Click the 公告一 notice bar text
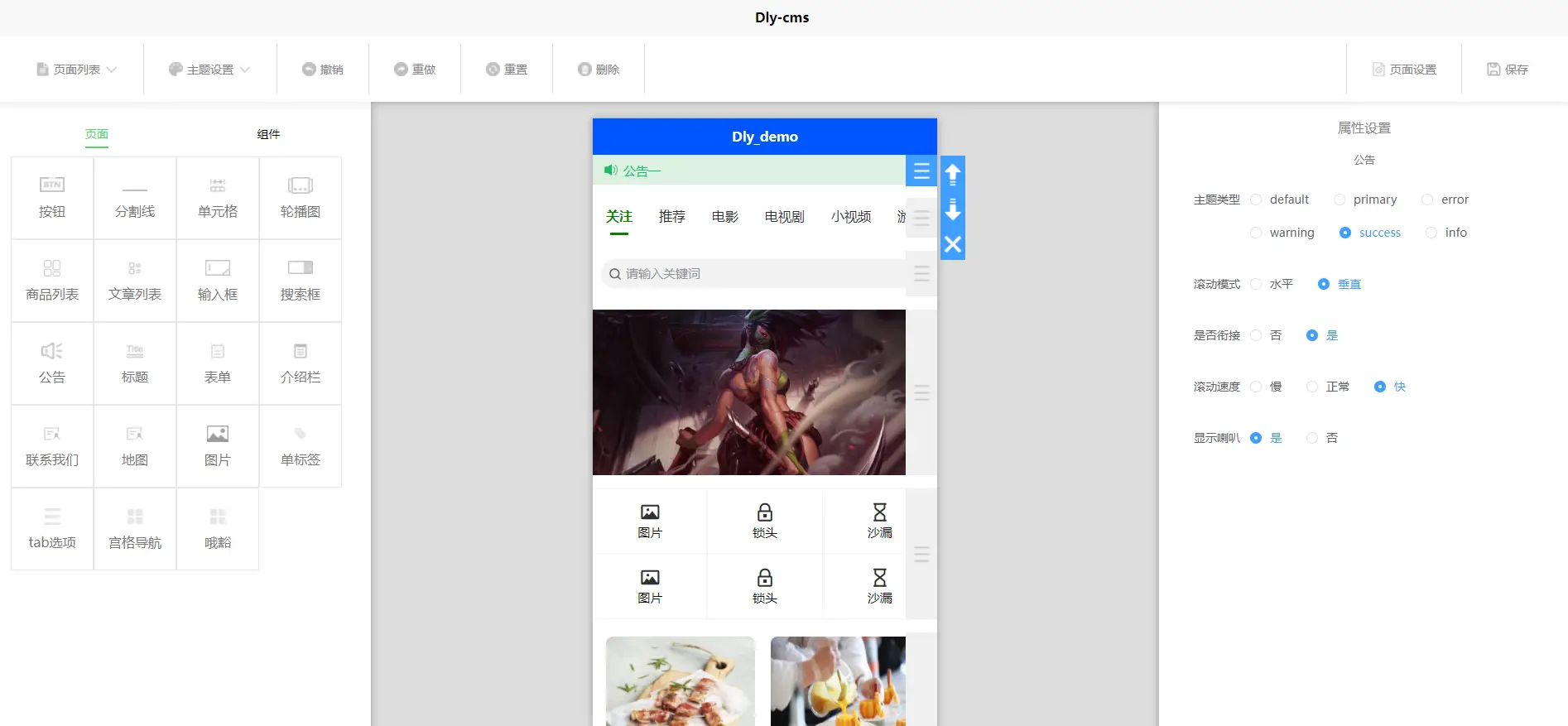Image resolution: width=1568 pixels, height=726 pixels. tap(642, 171)
